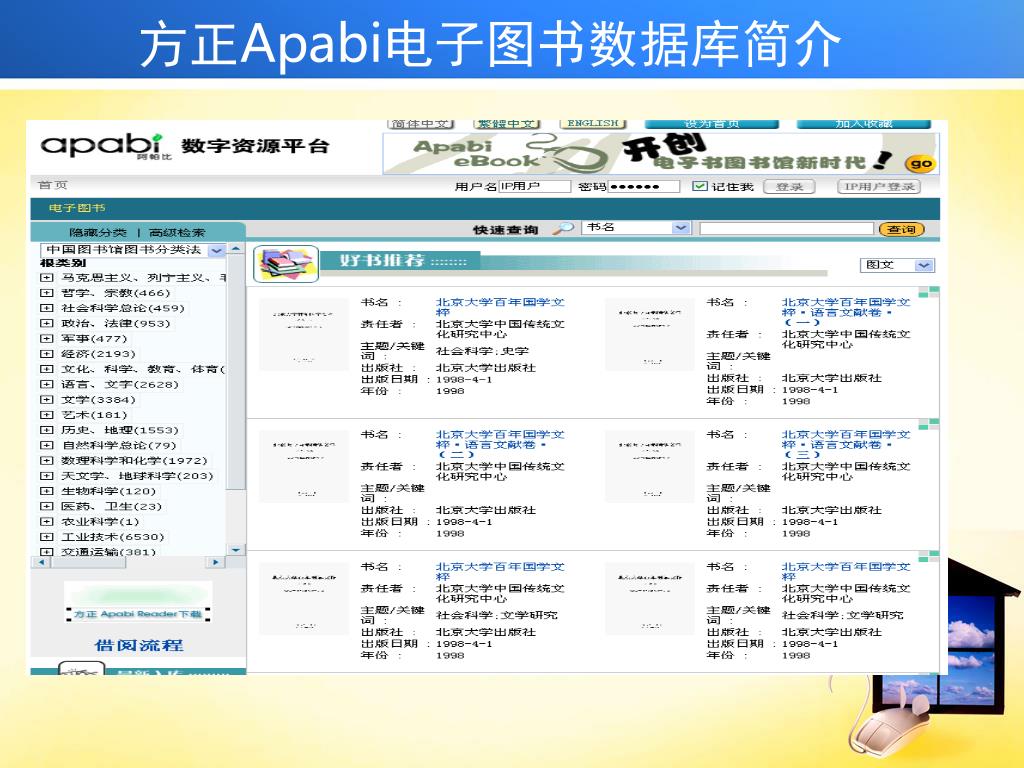This screenshot has width=1024, height=768.
Task: Expand the 政治、法律(953) category
Action: 46,323
